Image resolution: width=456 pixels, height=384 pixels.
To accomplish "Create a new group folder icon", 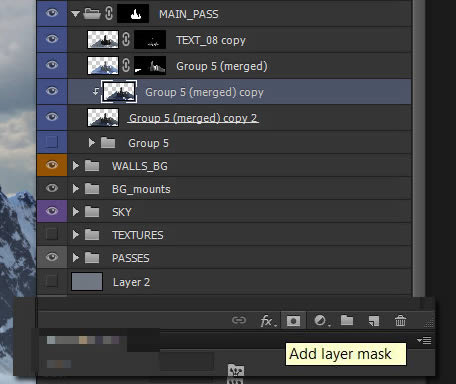I will (347, 320).
